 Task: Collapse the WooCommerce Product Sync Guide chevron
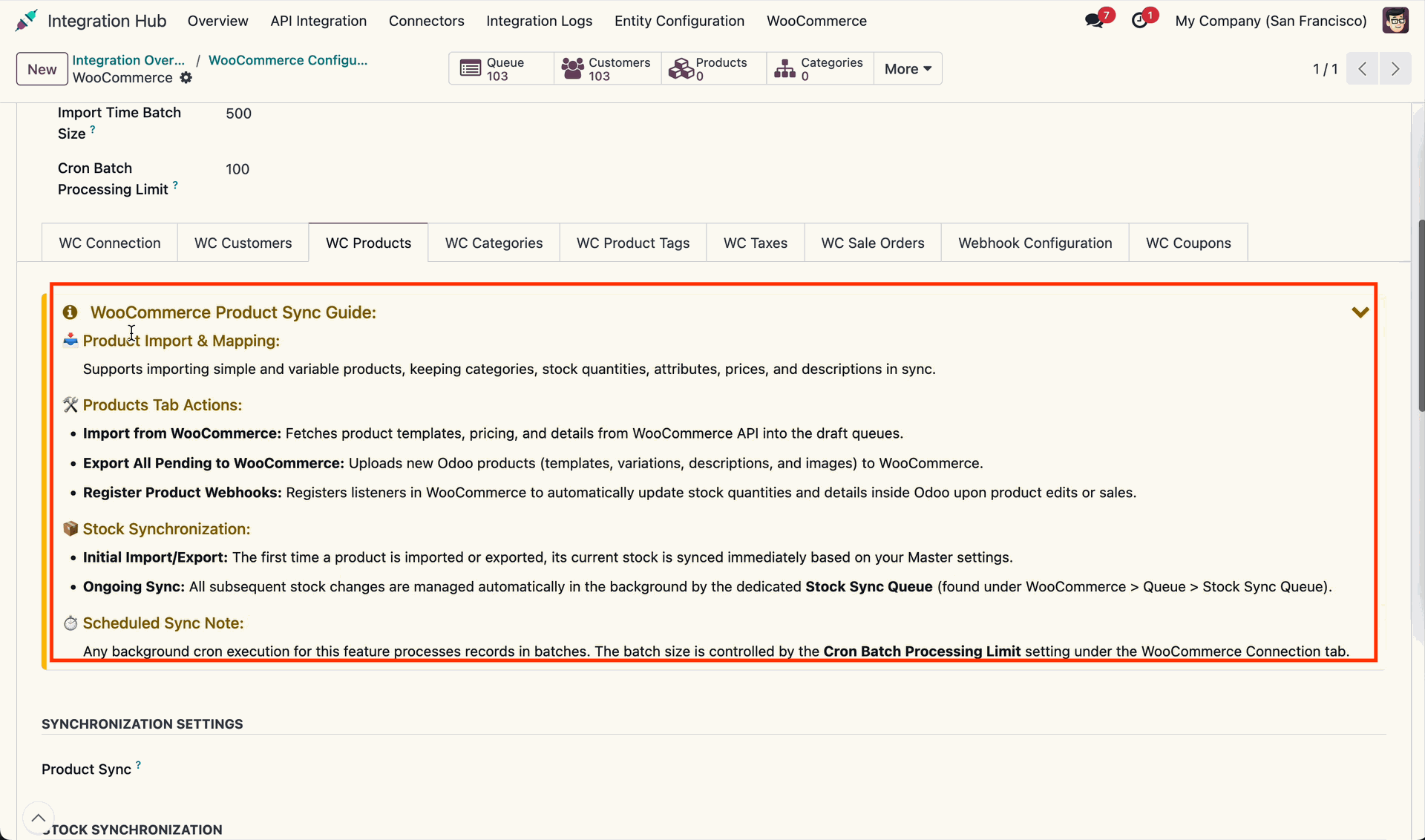tap(1360, 312)
